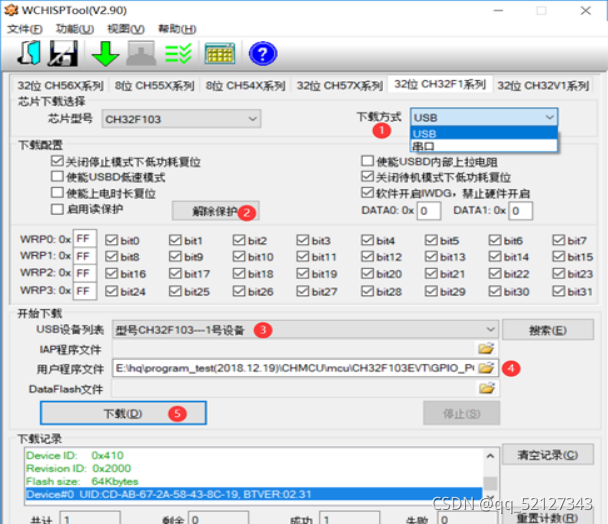608x524 pixels.
Task: Click the 解除保护 button
Action: [216, 211]
